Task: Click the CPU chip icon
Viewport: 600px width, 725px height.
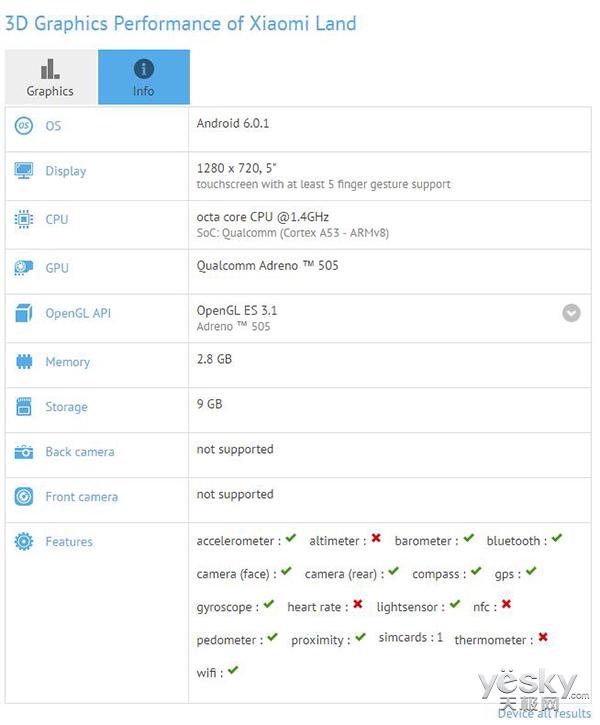Action: pyautogui.click(x=24, y=219)
